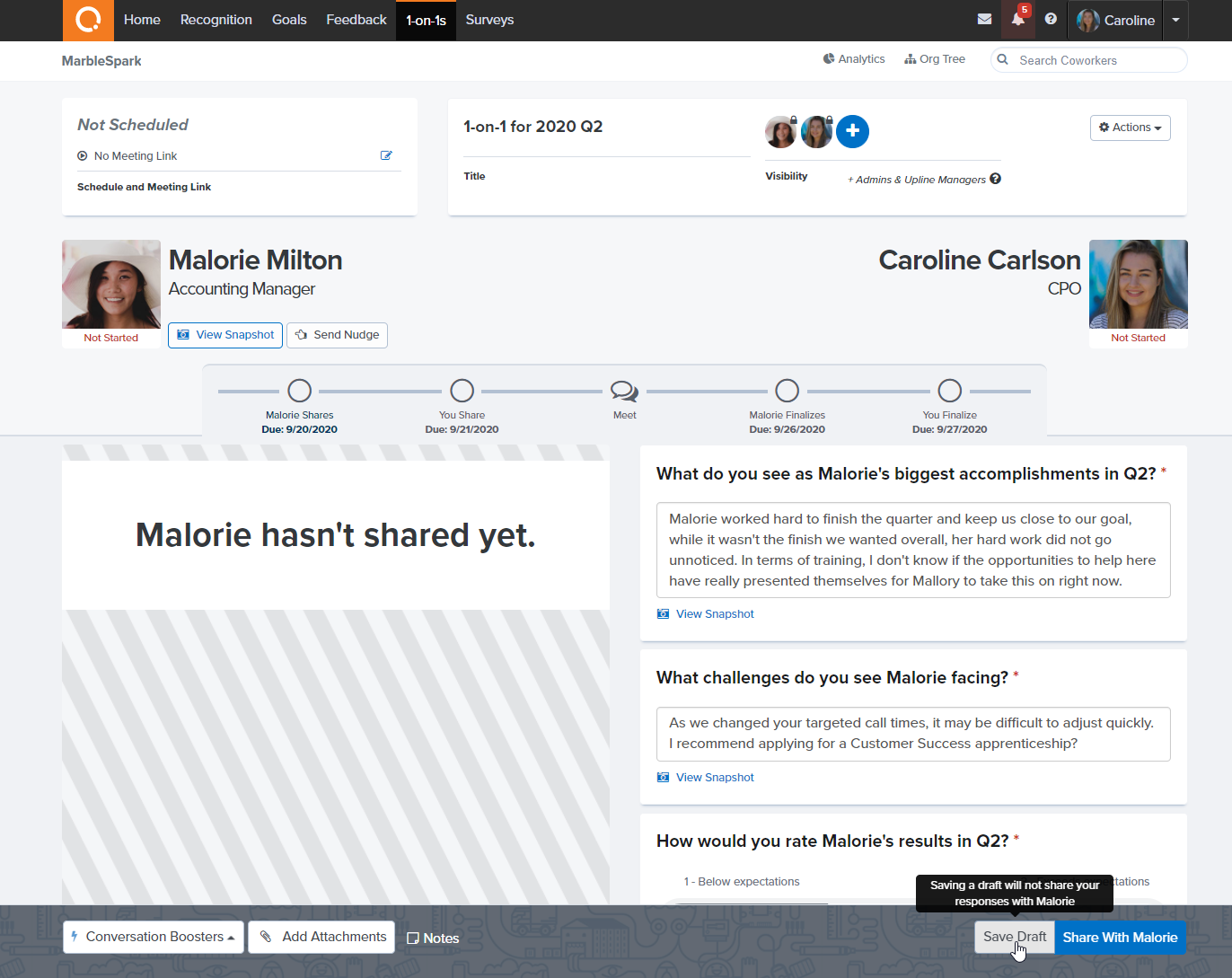Open the Org Tree link
The image size is (1232, 978).
click(x=935, y=59)
